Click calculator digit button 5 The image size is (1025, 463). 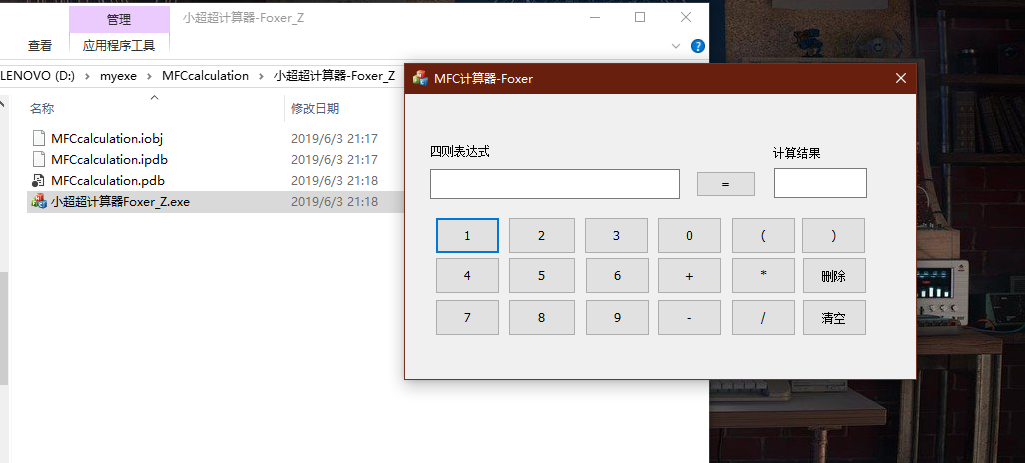click(541, 275)
